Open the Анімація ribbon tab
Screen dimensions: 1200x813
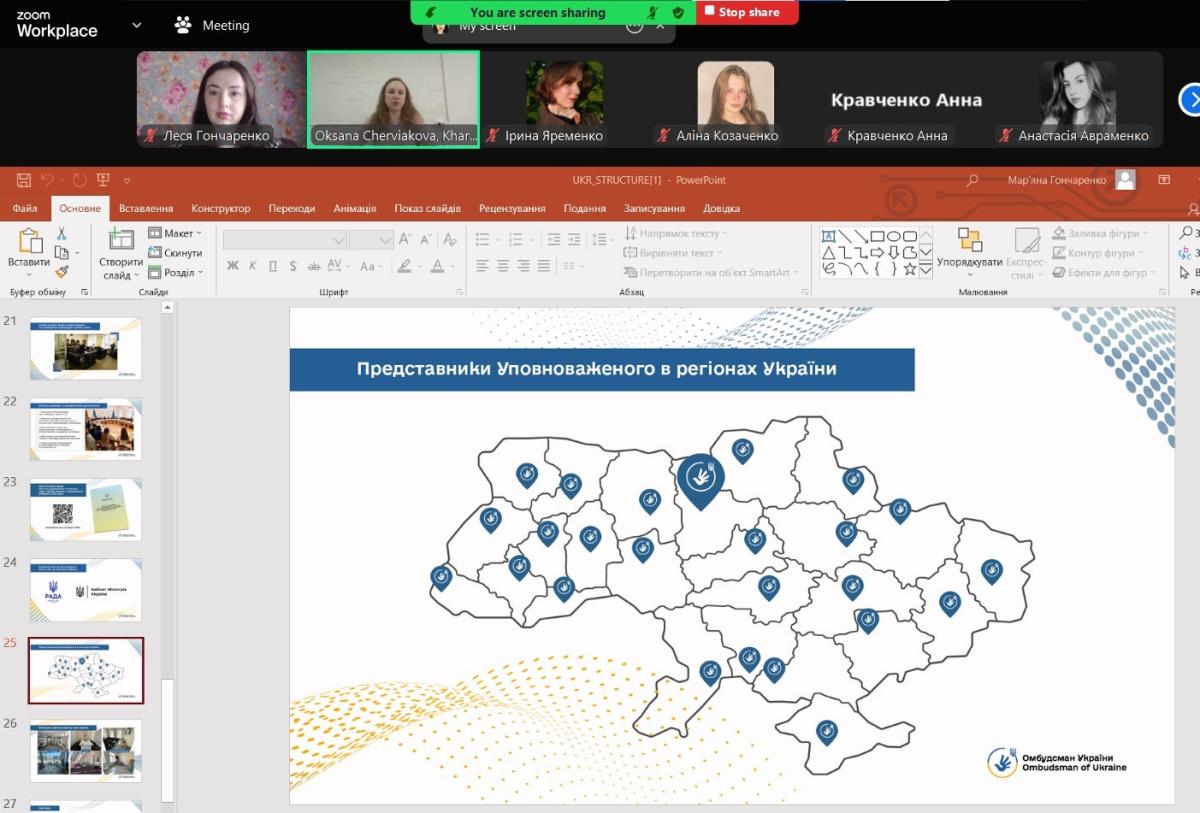(x=355, y=208)
